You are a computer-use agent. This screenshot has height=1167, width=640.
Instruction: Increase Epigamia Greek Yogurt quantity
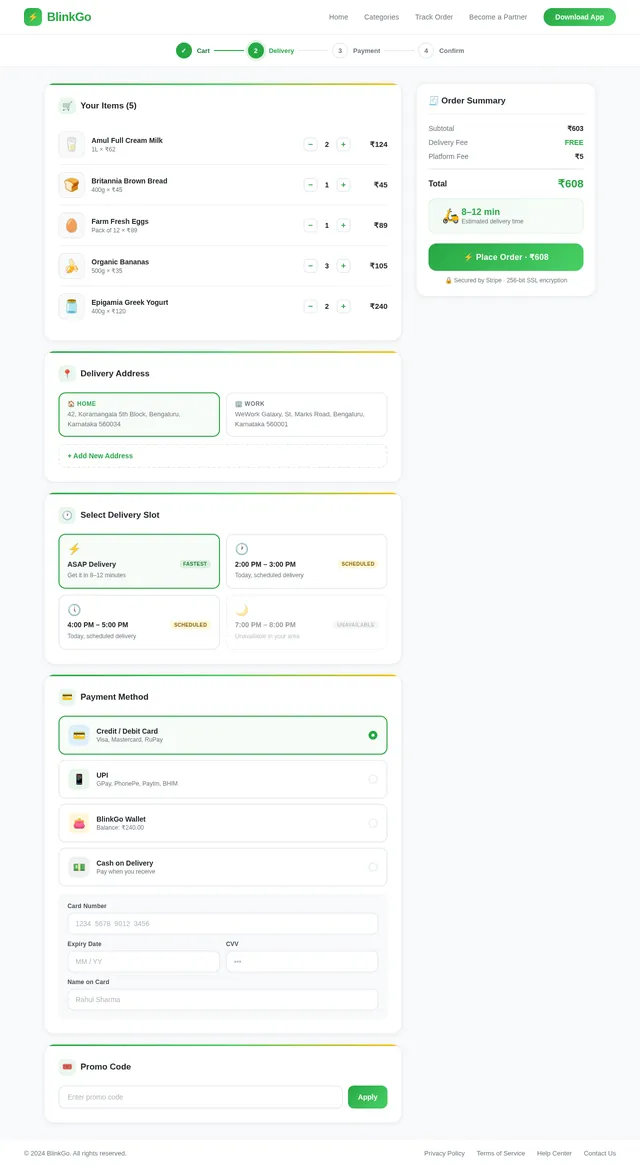pos(343,306)
